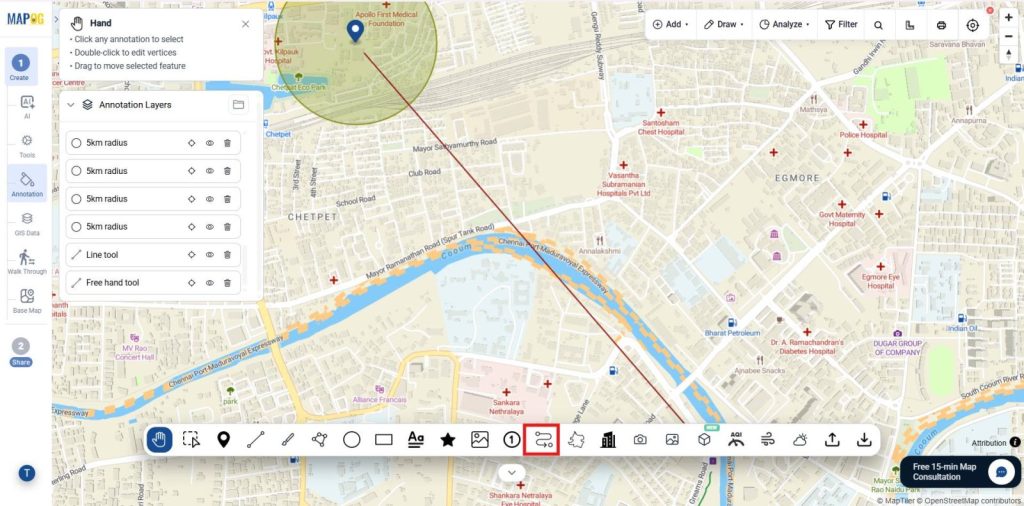Zoom out with the minus button
The height and width of the screenshot is (506, 1024).
pyautogui.click(x=1009, y=36)
